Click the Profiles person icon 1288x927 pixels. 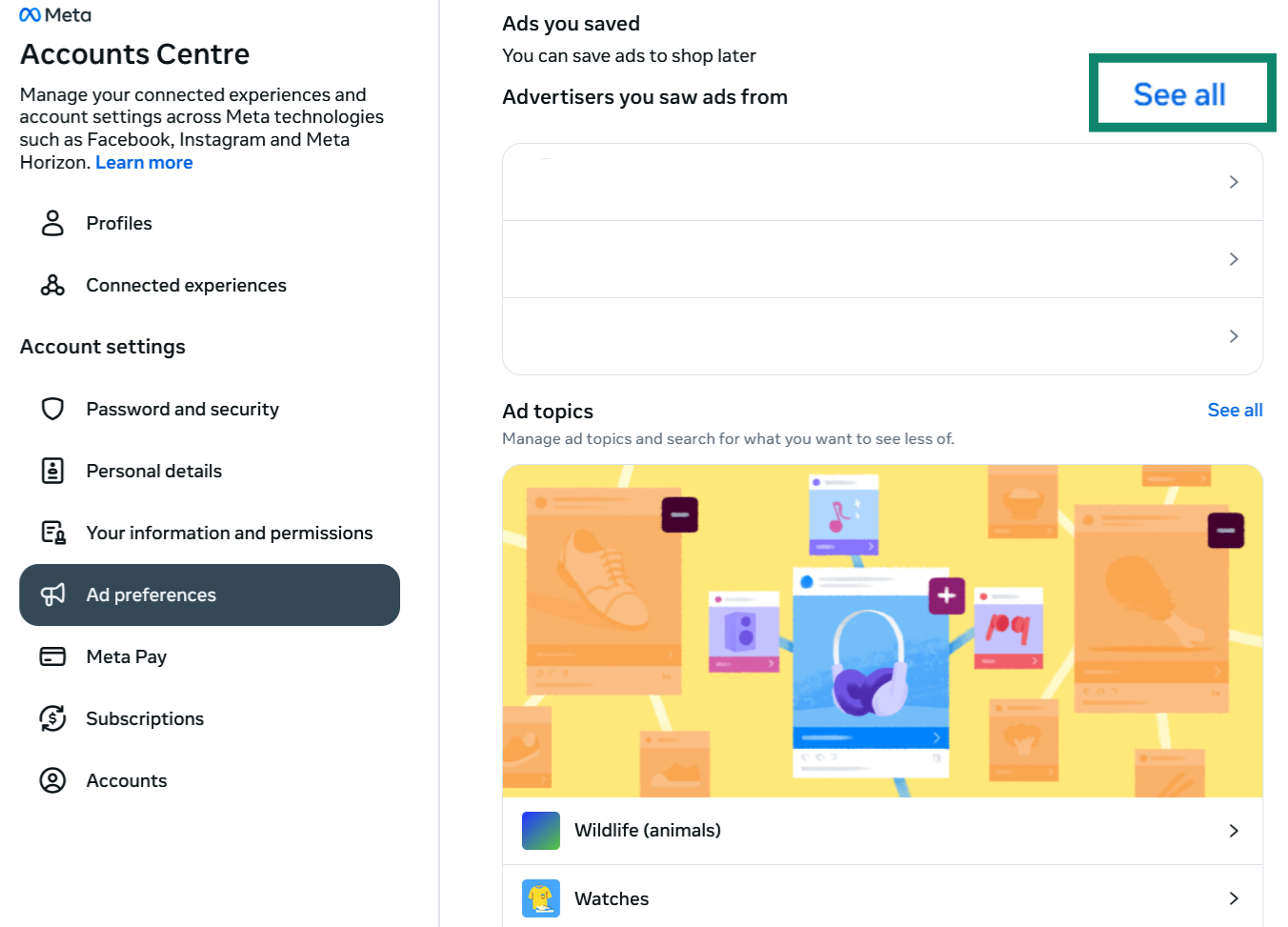tap(52, 223)
